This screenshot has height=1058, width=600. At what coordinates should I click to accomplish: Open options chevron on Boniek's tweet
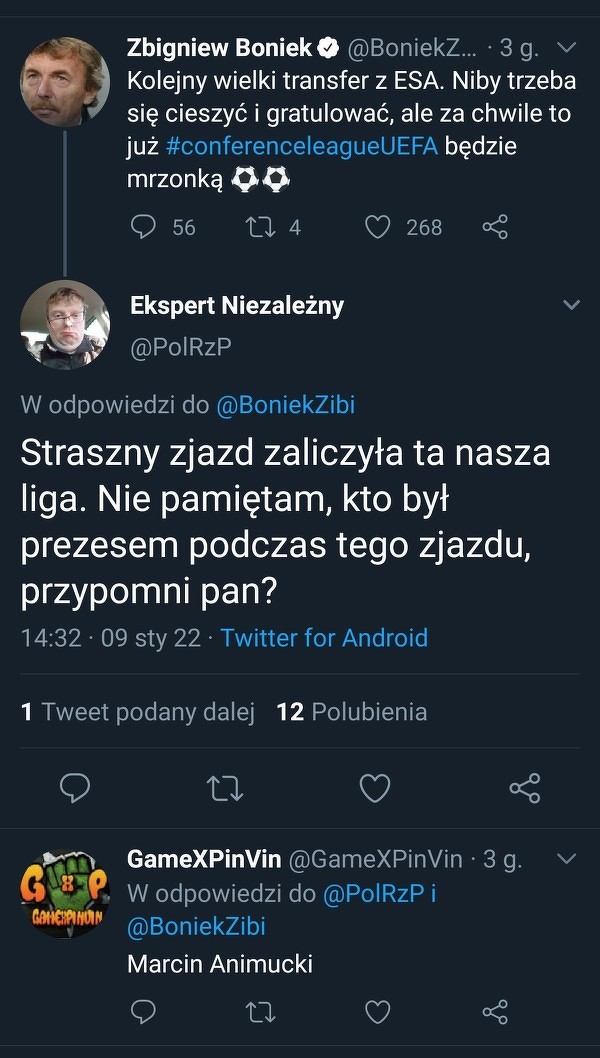[567, 47]
